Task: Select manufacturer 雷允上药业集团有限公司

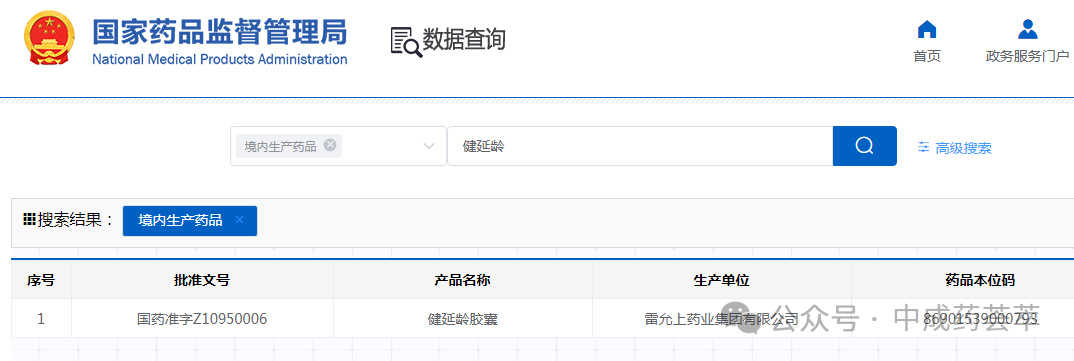Action: coord(721,319)
